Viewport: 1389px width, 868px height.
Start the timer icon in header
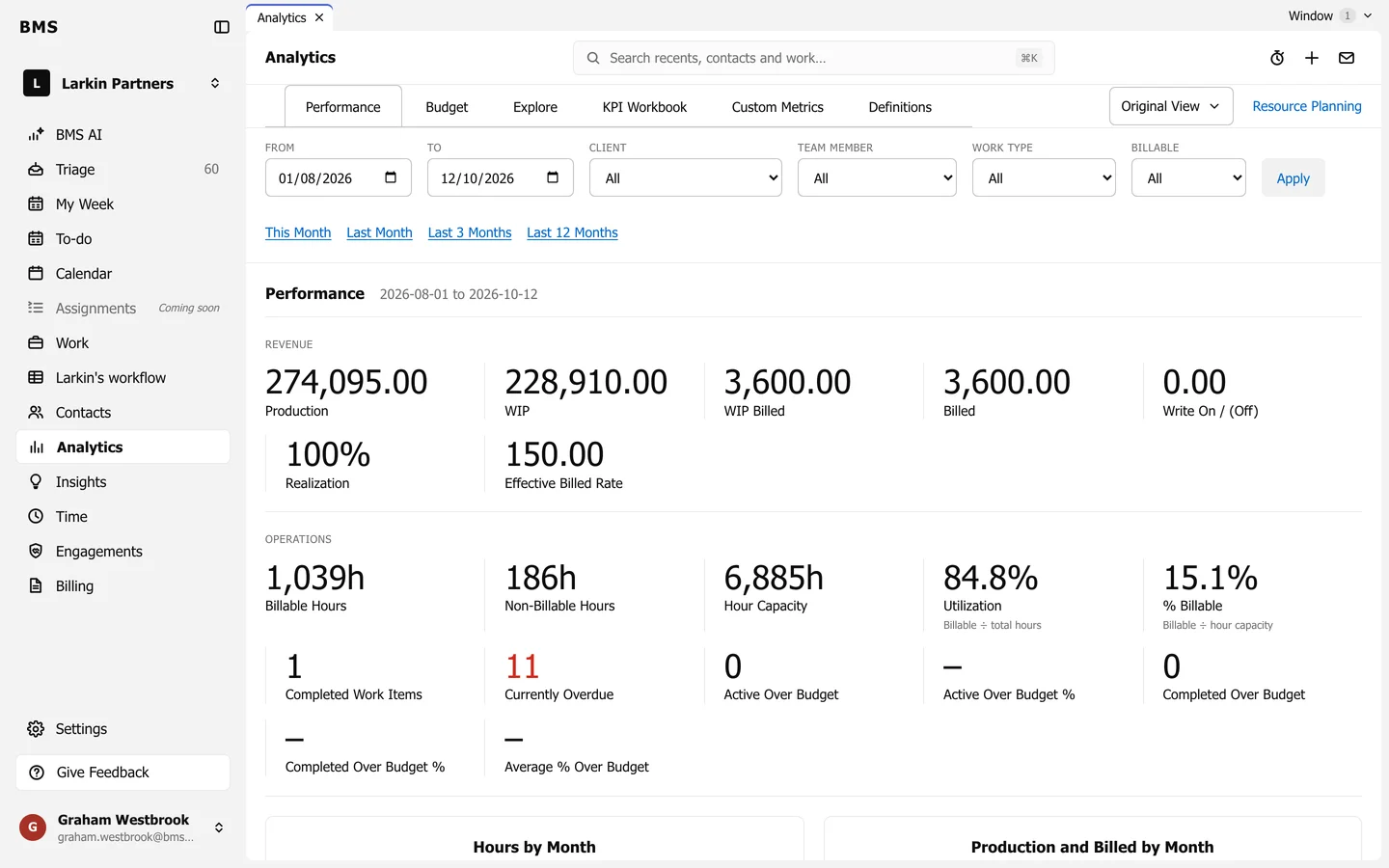click(1277, 58)
